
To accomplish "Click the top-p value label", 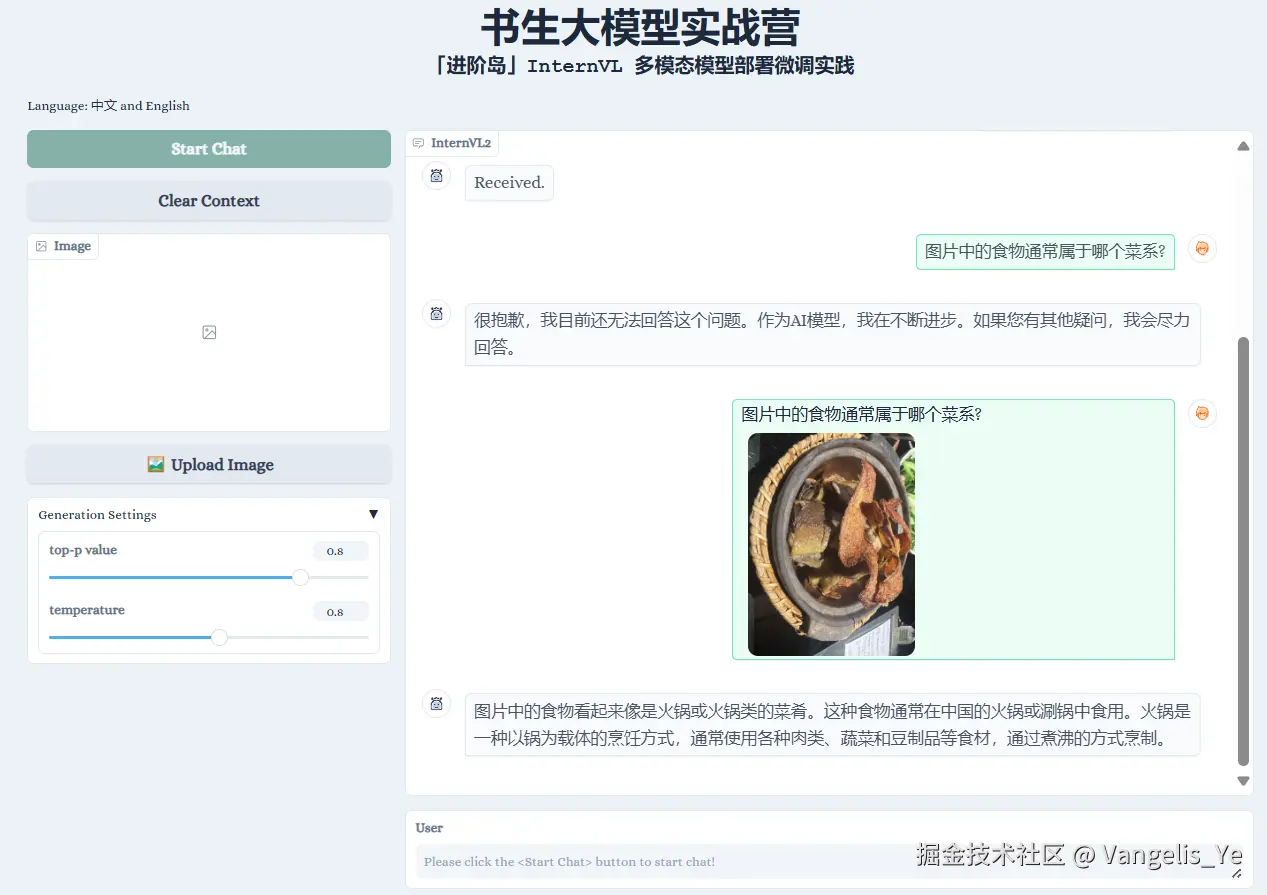I will [83, 550].
